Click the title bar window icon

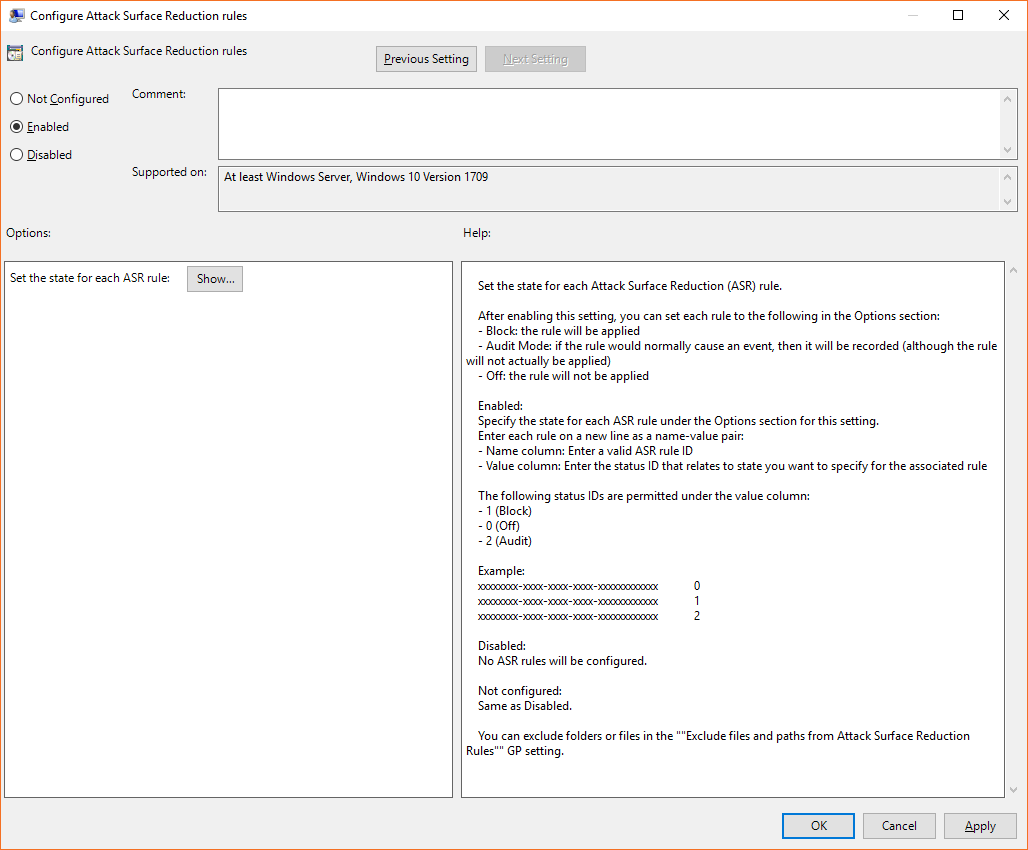point(16,15)
